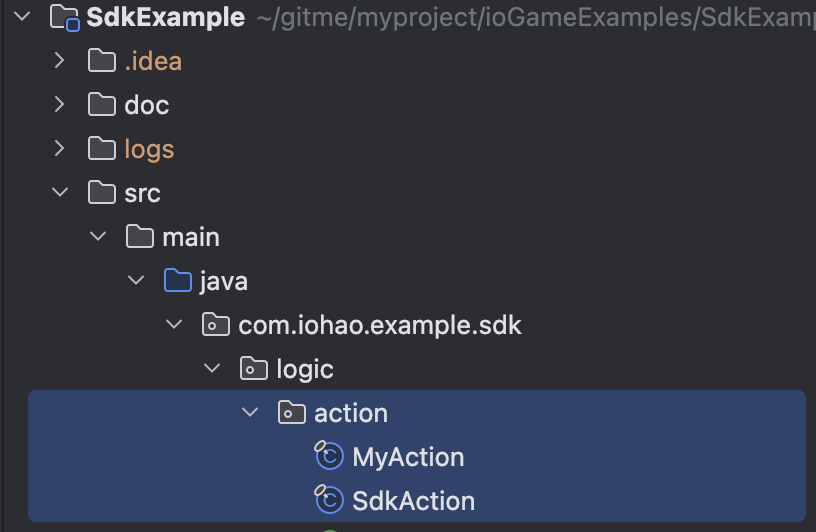Click the SdkAction class icon
The height and width of the screenshot is (532, 816).
pos(329,499)
